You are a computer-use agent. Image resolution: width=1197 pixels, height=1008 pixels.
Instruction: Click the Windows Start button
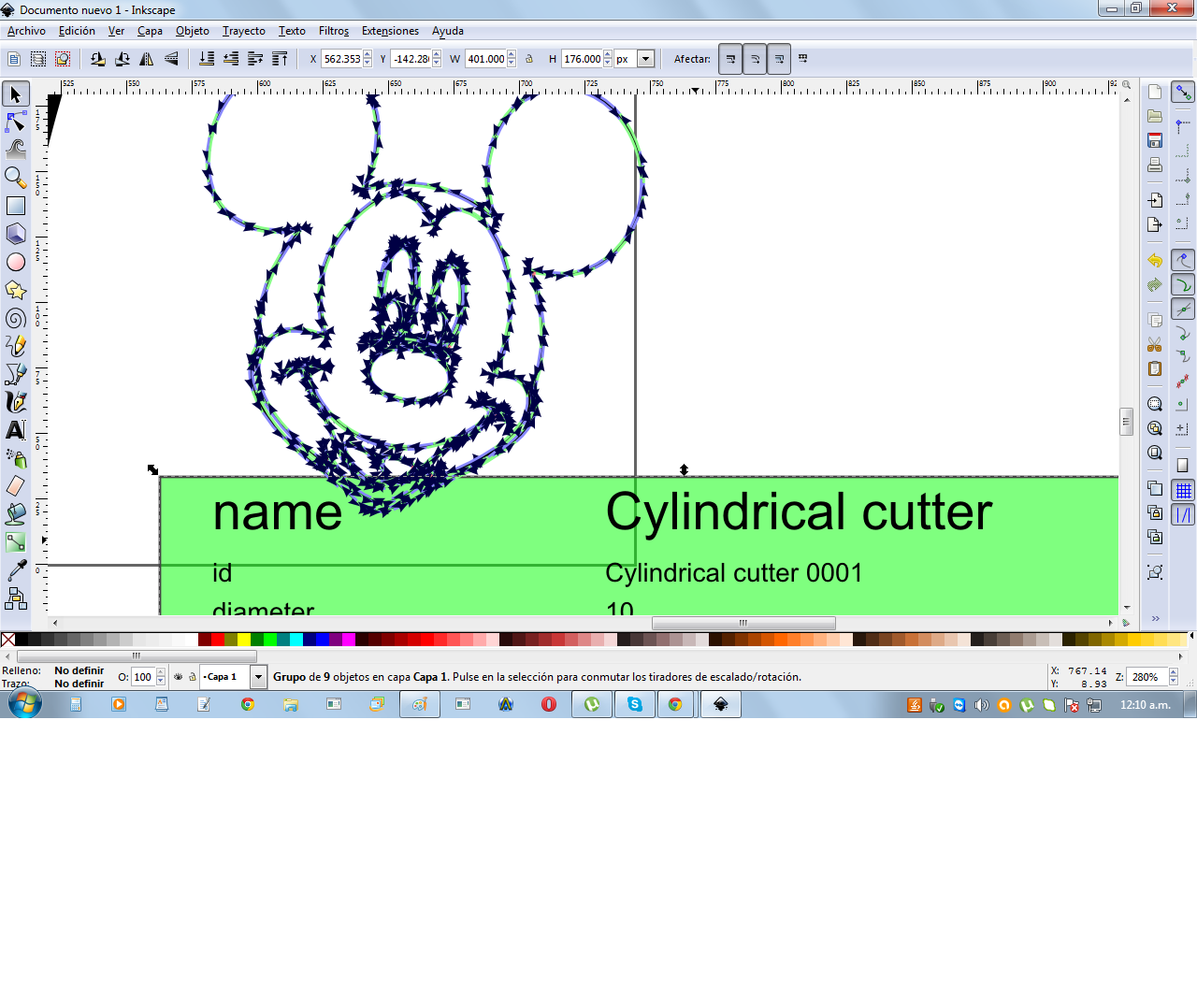[x=25, y=704]
